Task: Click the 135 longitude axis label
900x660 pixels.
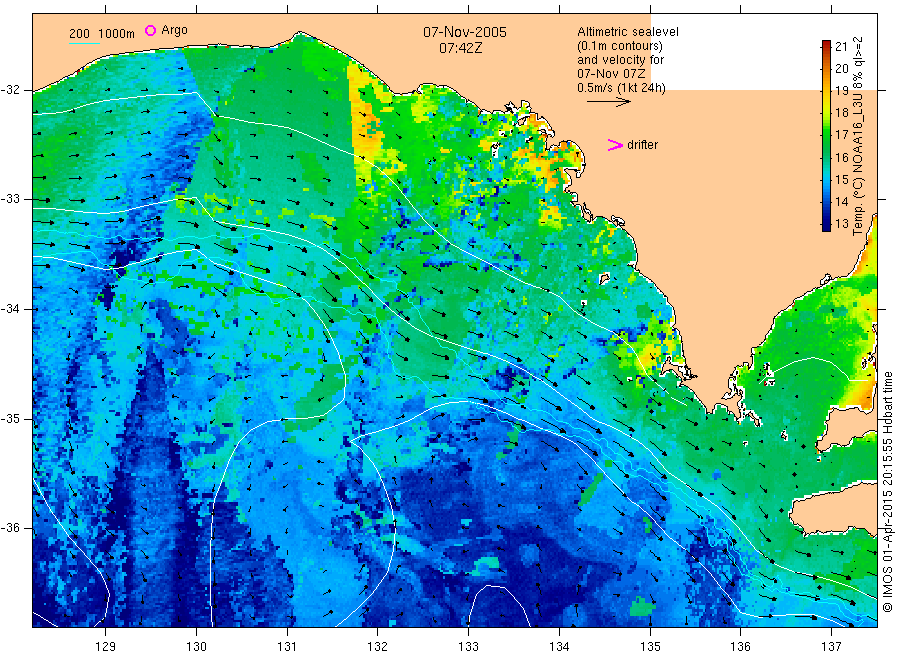Action: (650, 647)
